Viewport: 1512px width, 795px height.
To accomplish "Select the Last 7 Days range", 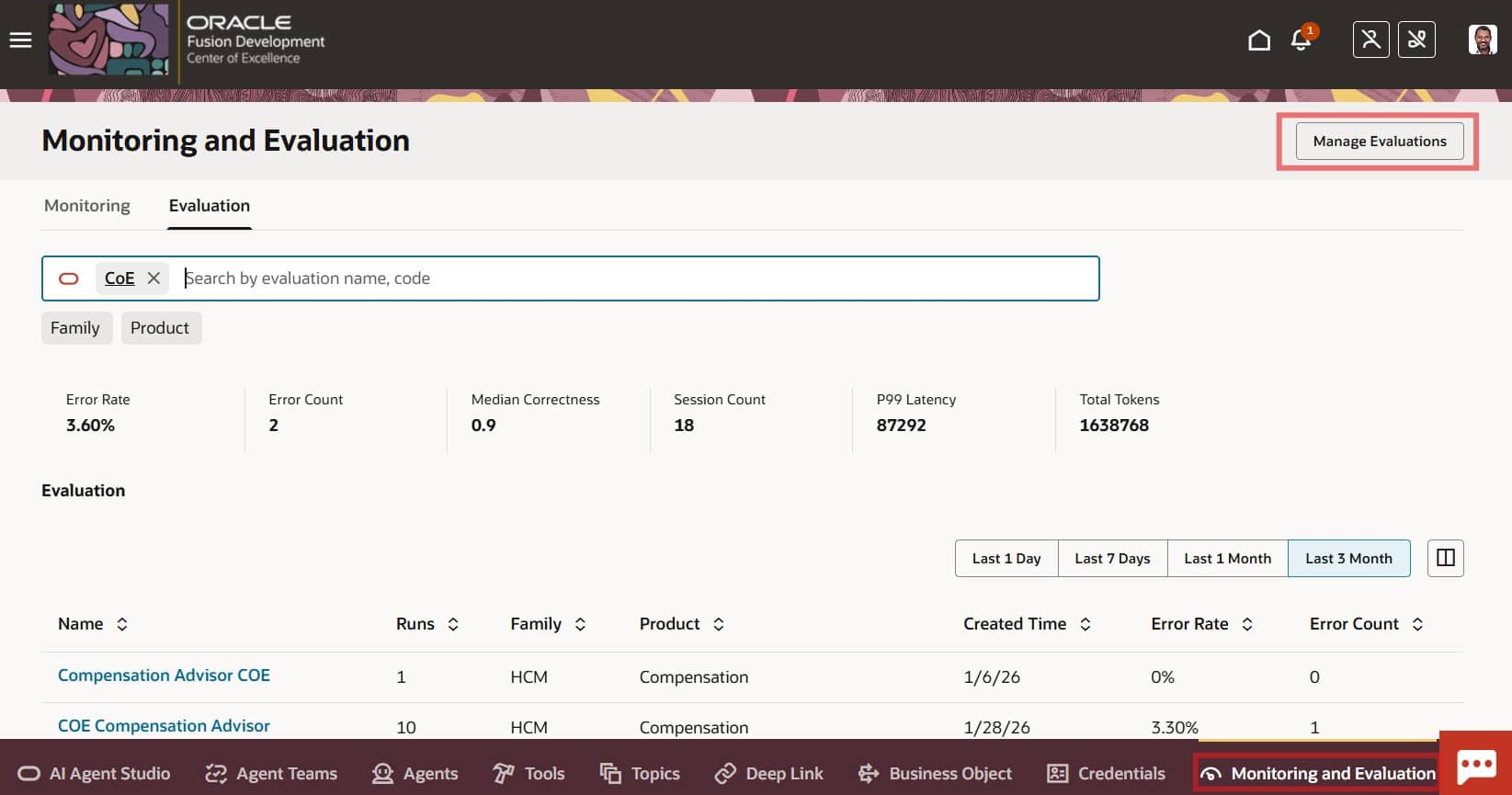I will (1112, 559).
